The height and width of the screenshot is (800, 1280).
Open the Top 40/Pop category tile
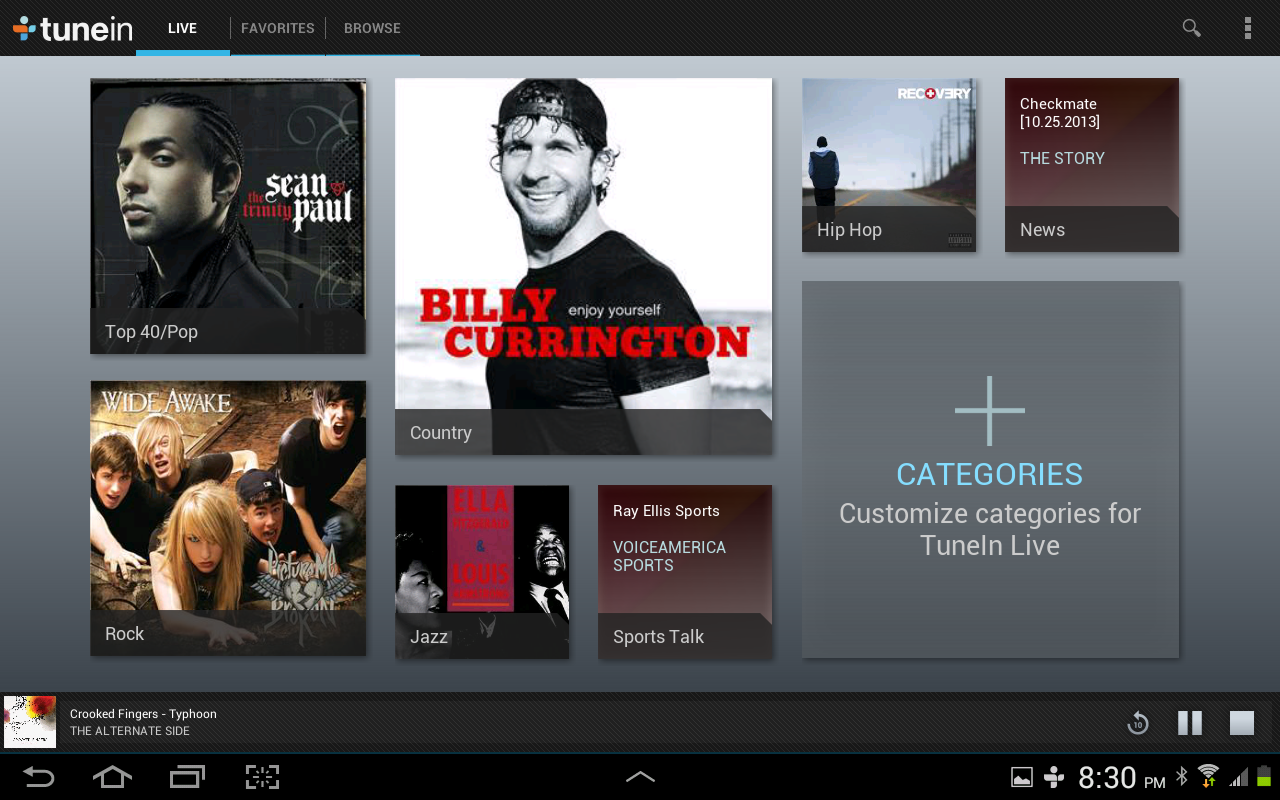(228, 216)
